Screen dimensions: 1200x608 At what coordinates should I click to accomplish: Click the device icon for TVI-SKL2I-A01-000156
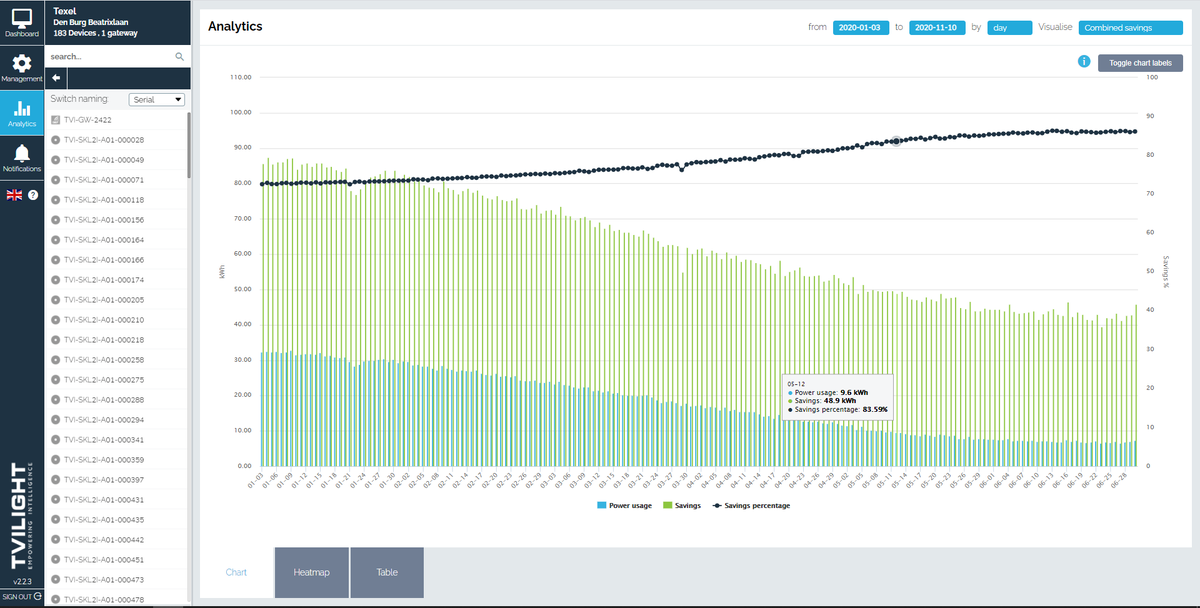pos(55,220)
